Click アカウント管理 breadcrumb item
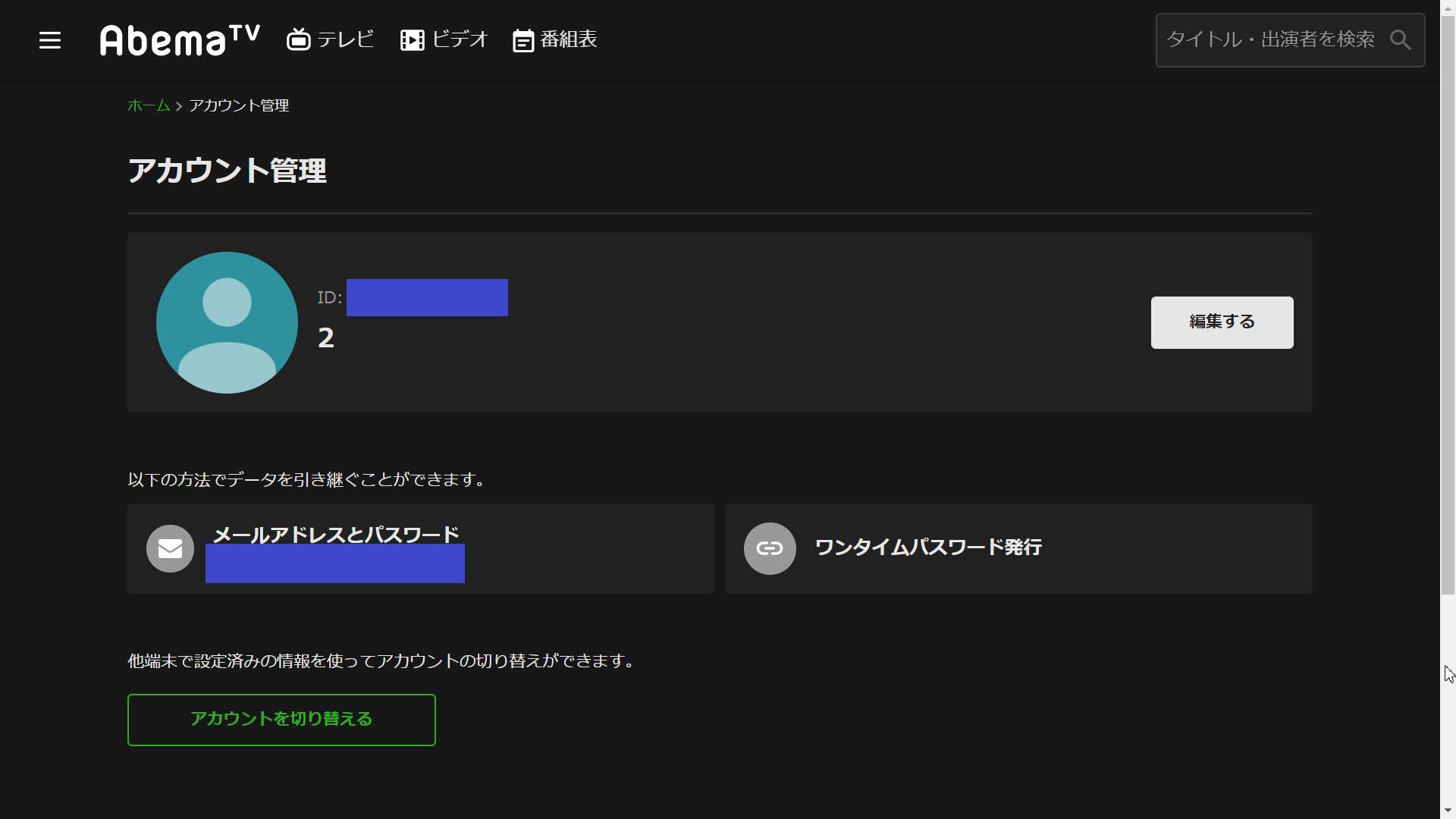The height and width of the screenshot is (819, 1456). (239, 106)
